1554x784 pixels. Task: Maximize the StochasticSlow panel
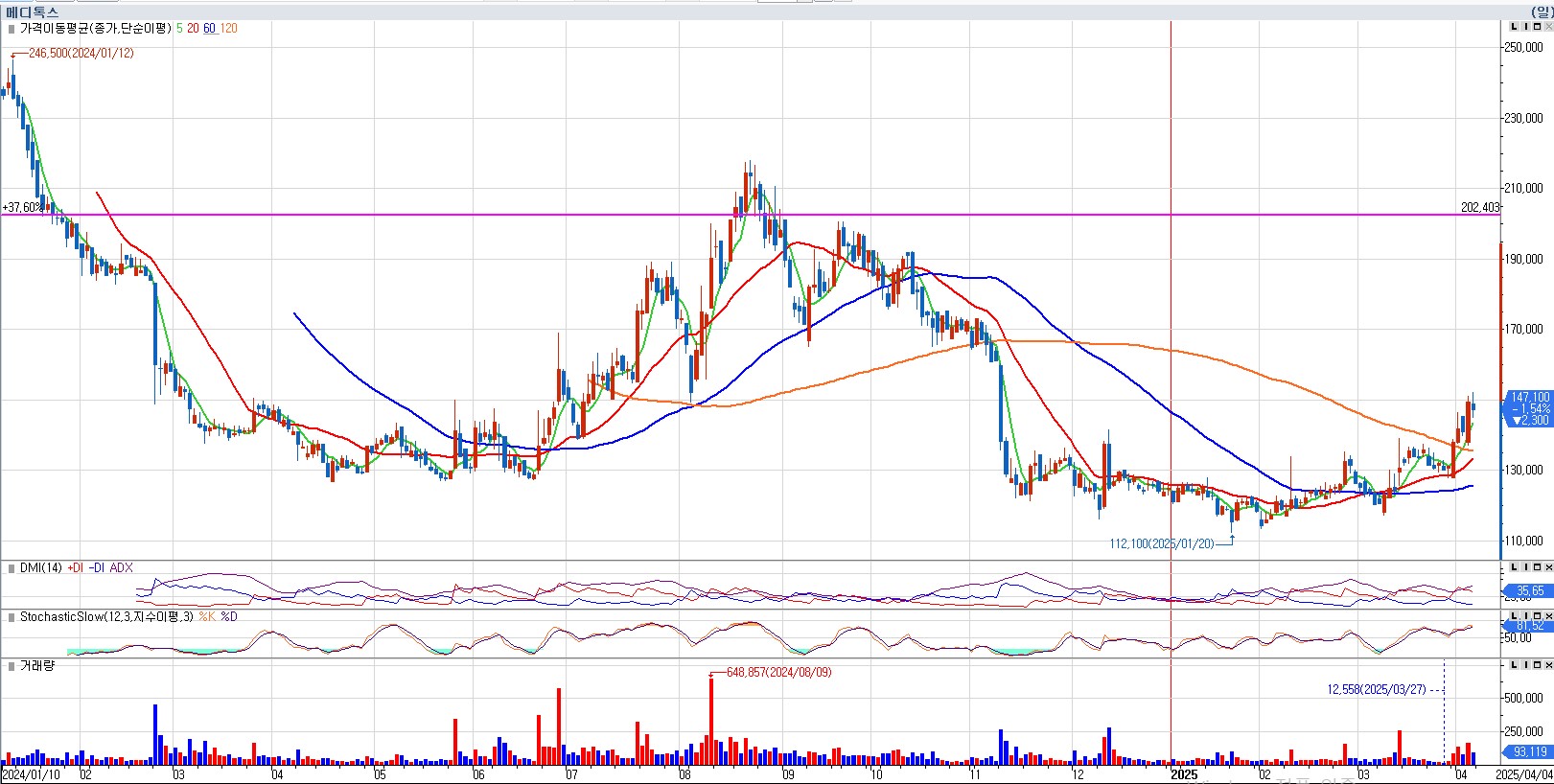pos(1537,615)
